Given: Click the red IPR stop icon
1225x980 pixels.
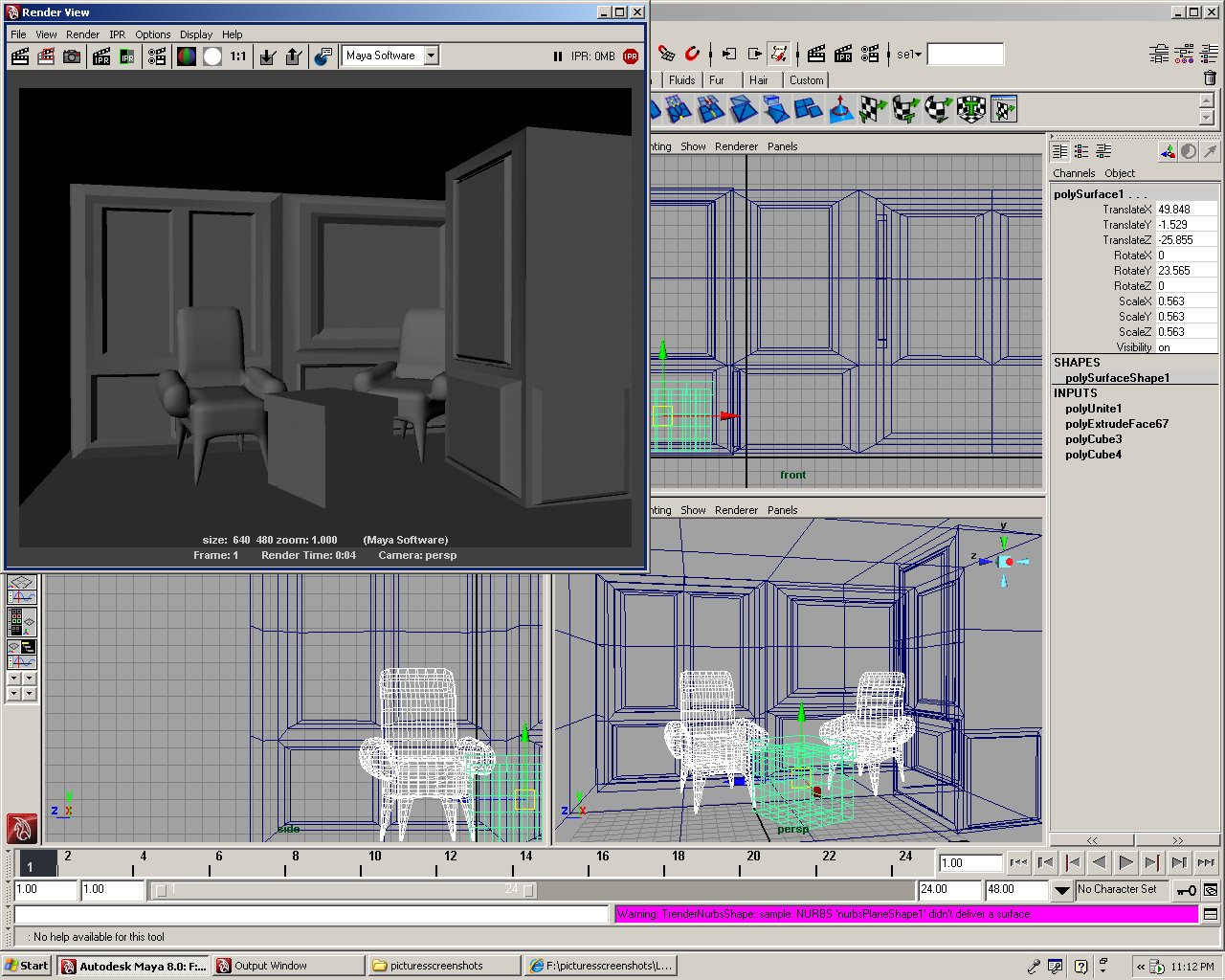Looking at the screenshot, I should click(631, 56).
